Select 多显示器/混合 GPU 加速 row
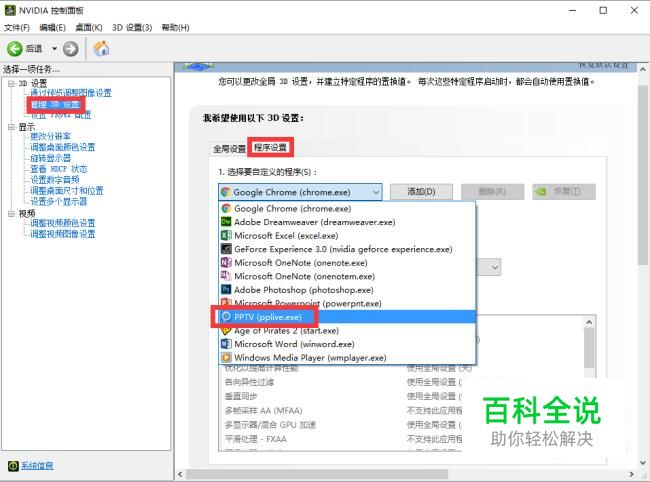This screenshot has height=482, width=650. pyautogui.click(x=344, y=425)
